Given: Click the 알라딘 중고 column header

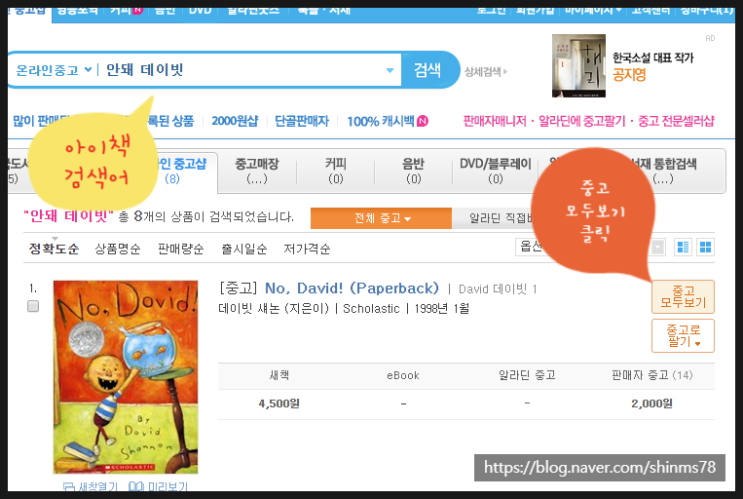Looking at the screenshot, I should [x=527, y=375].
